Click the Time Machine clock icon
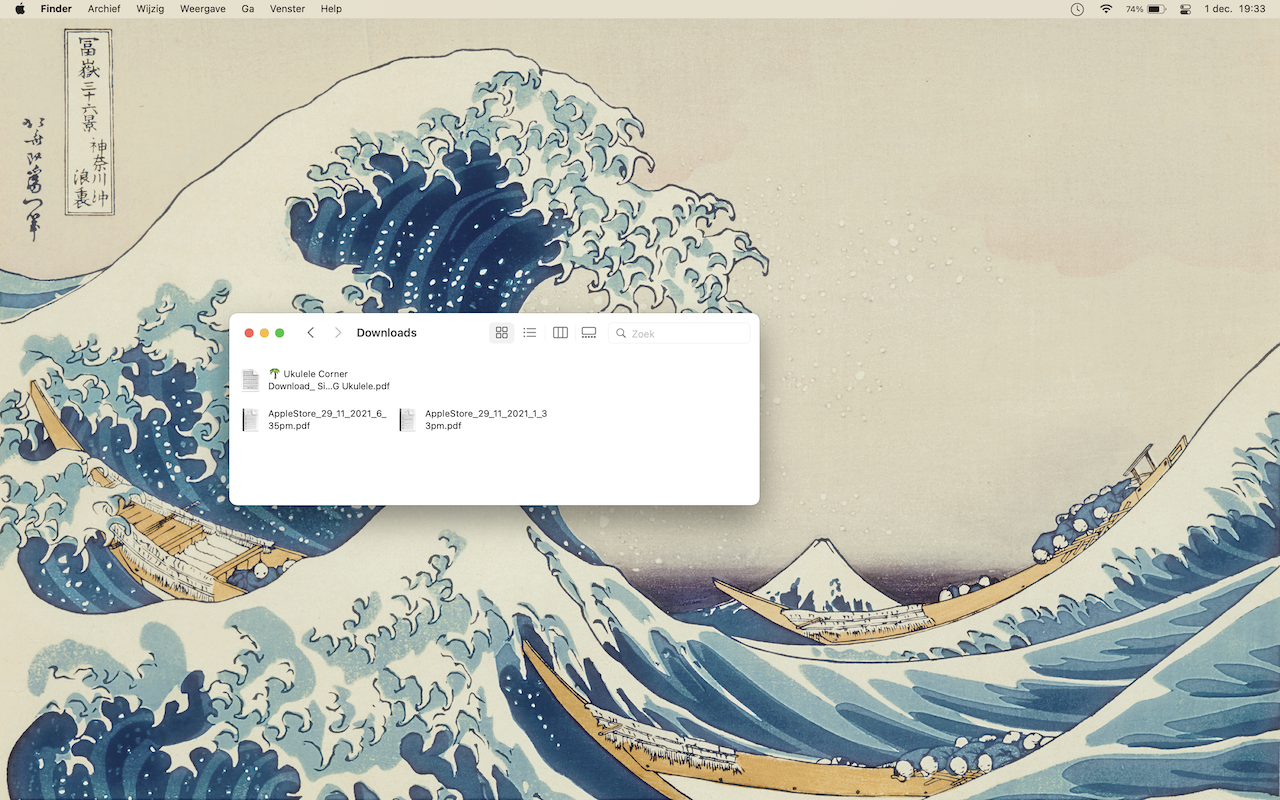Screen dimensions: 1280x800 pyautogui.click(x=1077, y=9)
